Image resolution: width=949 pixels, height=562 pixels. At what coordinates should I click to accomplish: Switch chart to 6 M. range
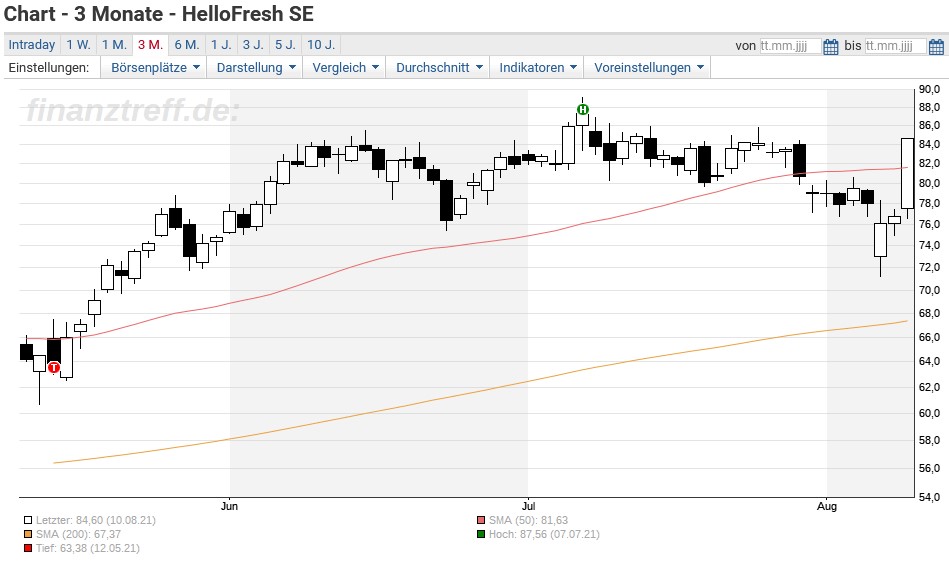point(186,45)
